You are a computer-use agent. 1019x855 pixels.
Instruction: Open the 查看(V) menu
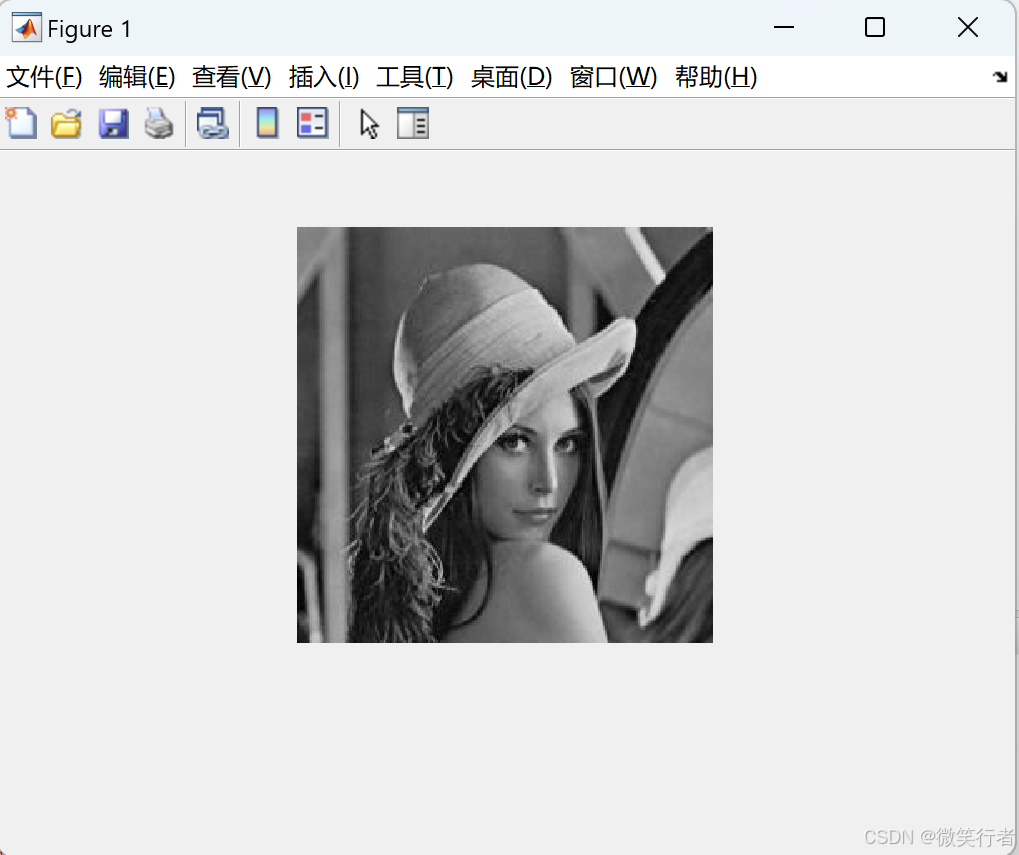coord(231,77)
